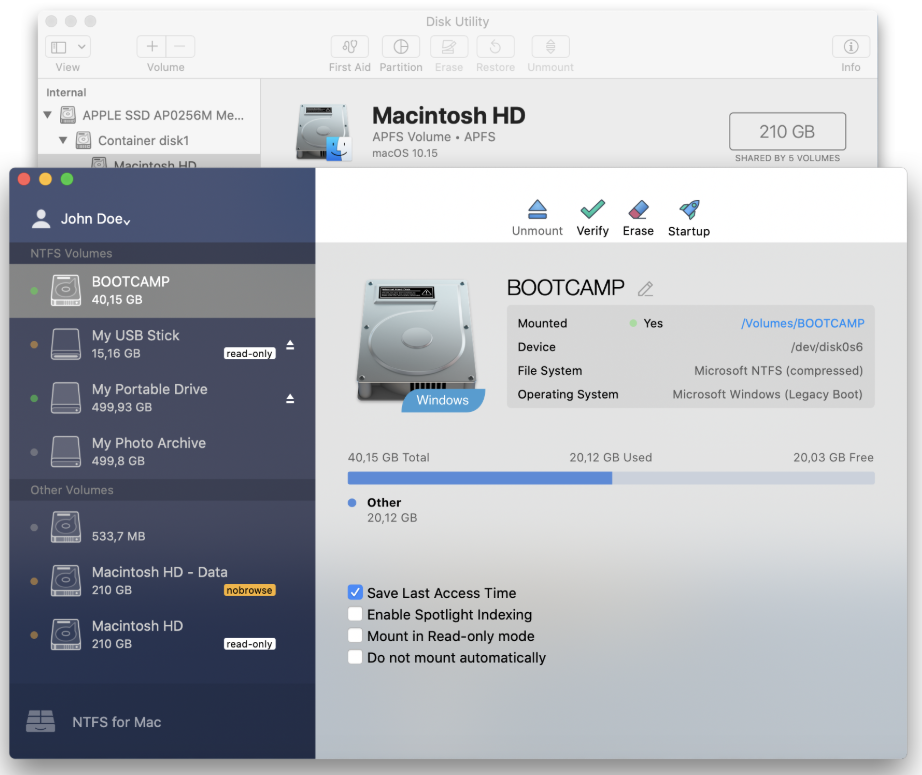Click the pencil icon to rename BOOTCAMP
Screen dimensions: 922x775
coord(645,289)
